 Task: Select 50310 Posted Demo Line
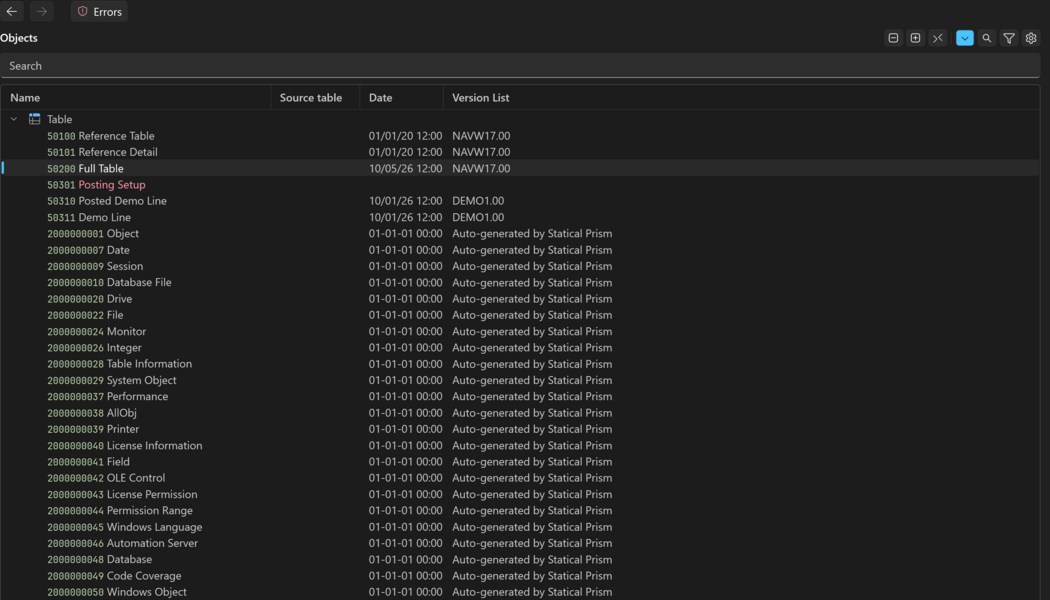click(106, 201)
